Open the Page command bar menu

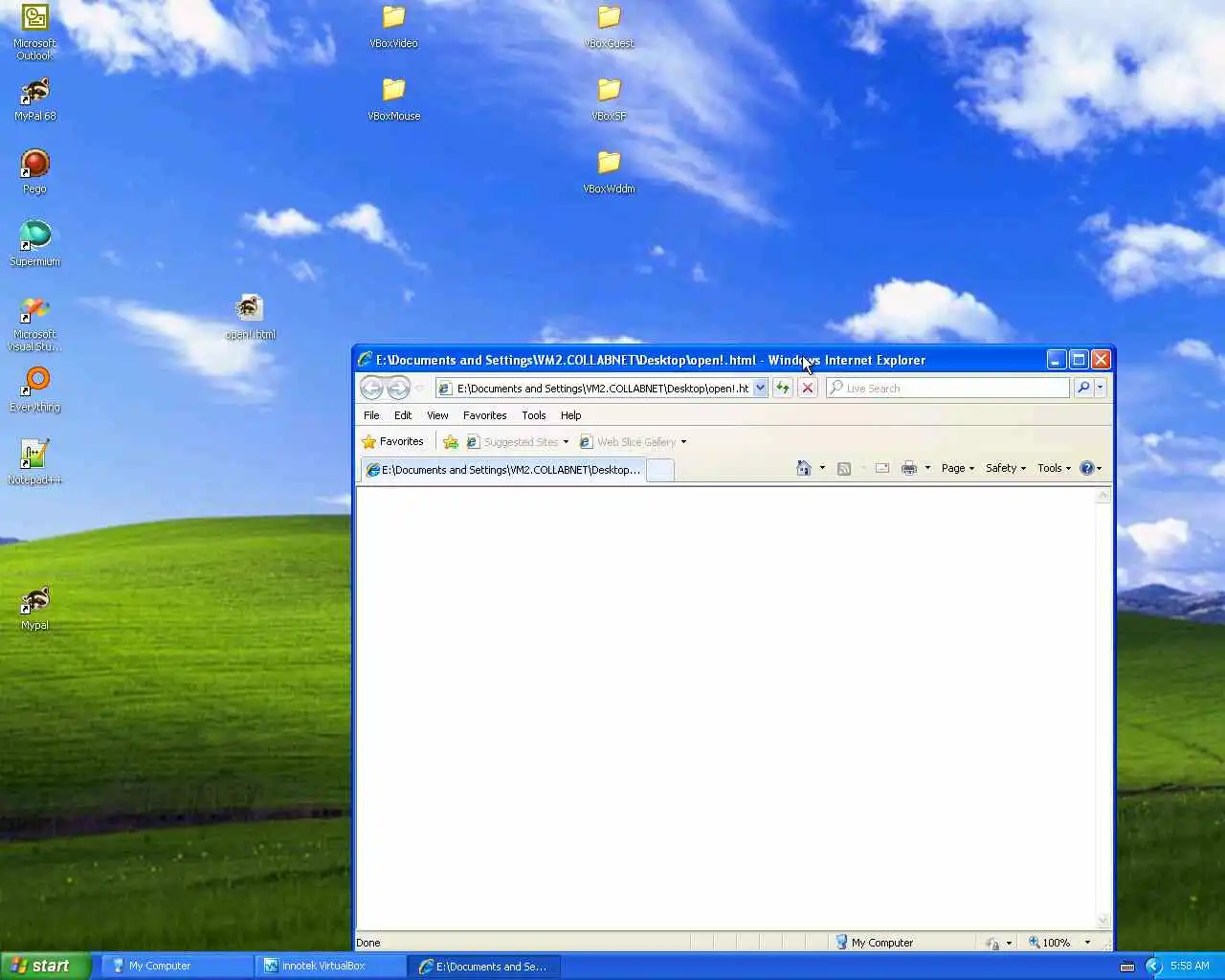pos(958,468)
